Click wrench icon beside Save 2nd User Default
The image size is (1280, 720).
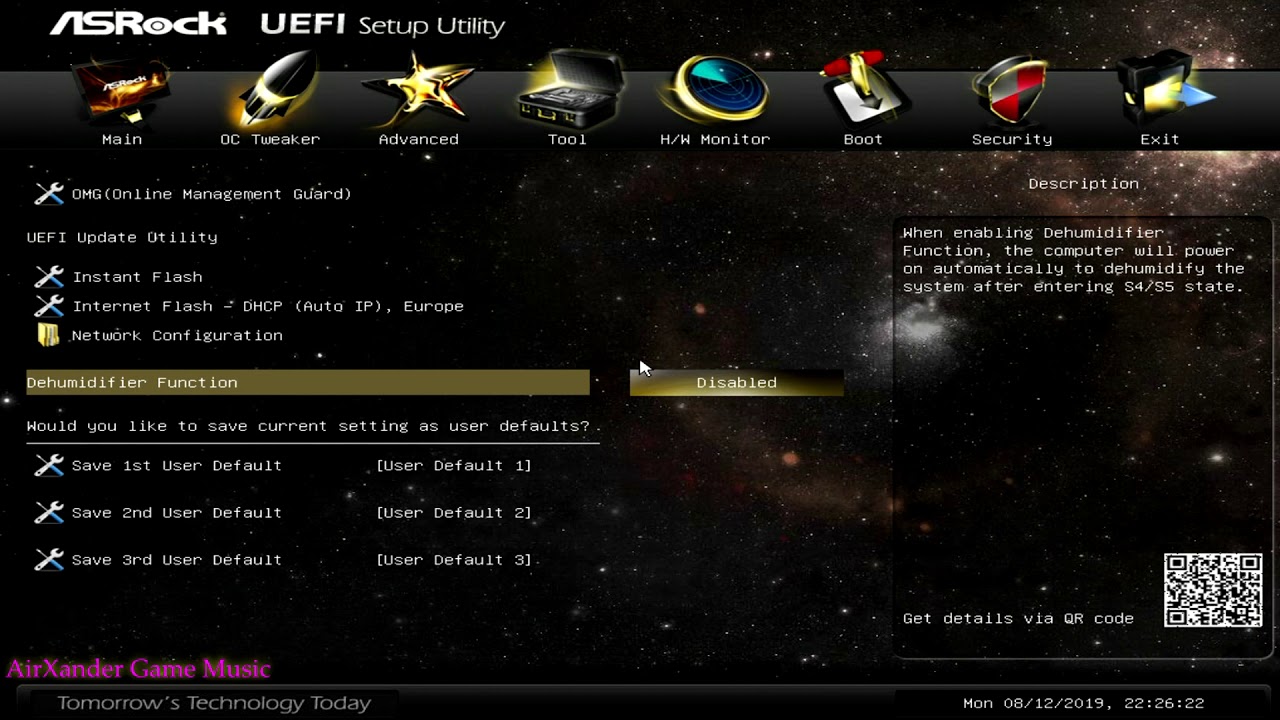click(49, 512)
